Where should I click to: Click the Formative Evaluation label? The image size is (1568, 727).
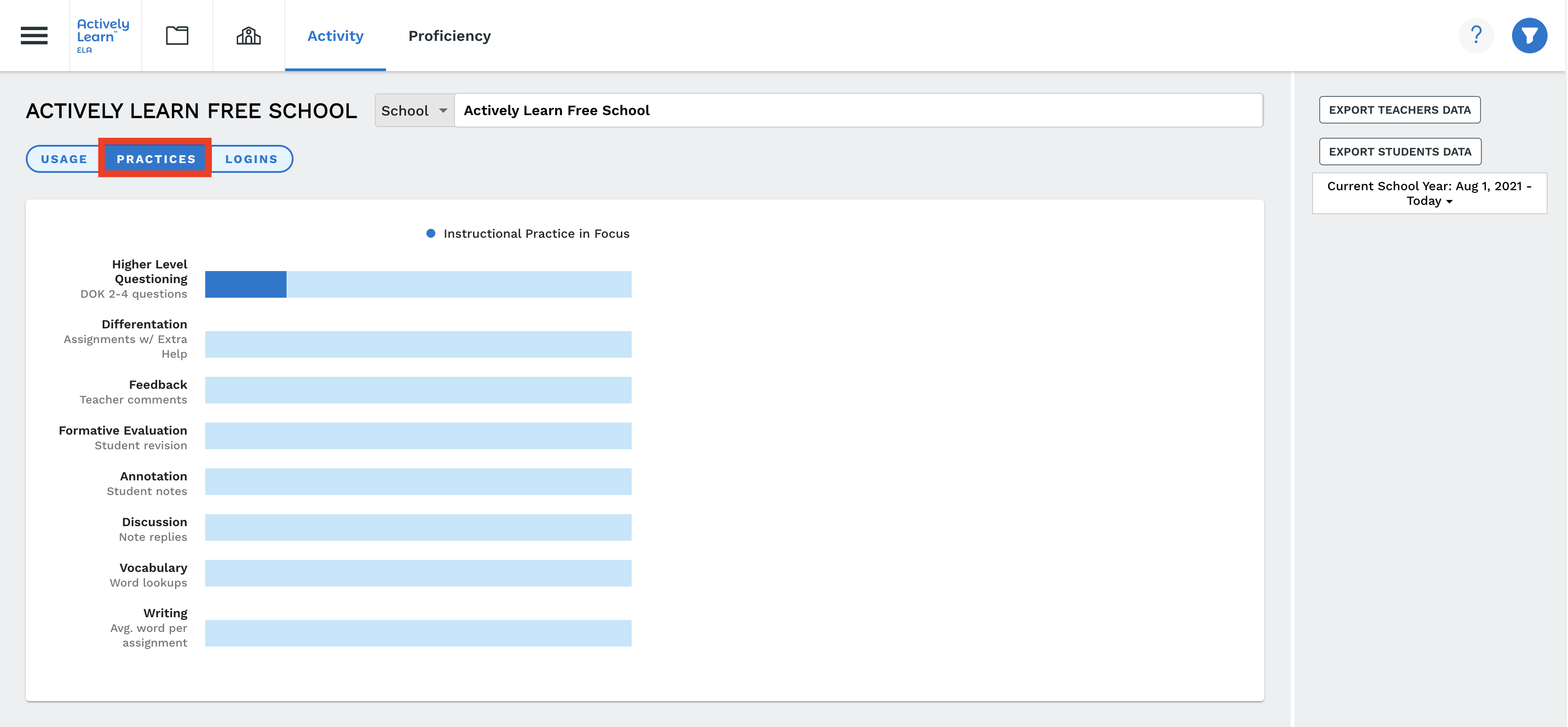point(123,430)
